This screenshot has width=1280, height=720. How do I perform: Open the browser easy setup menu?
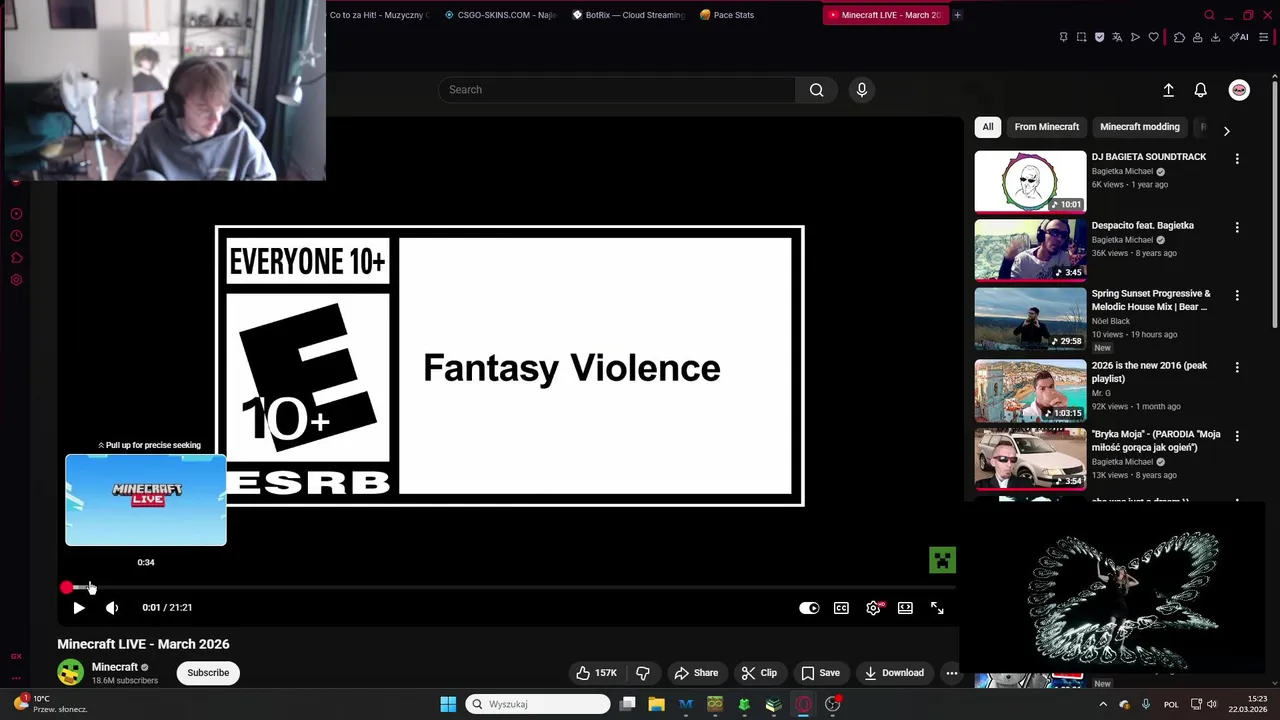click(1263, 37)
